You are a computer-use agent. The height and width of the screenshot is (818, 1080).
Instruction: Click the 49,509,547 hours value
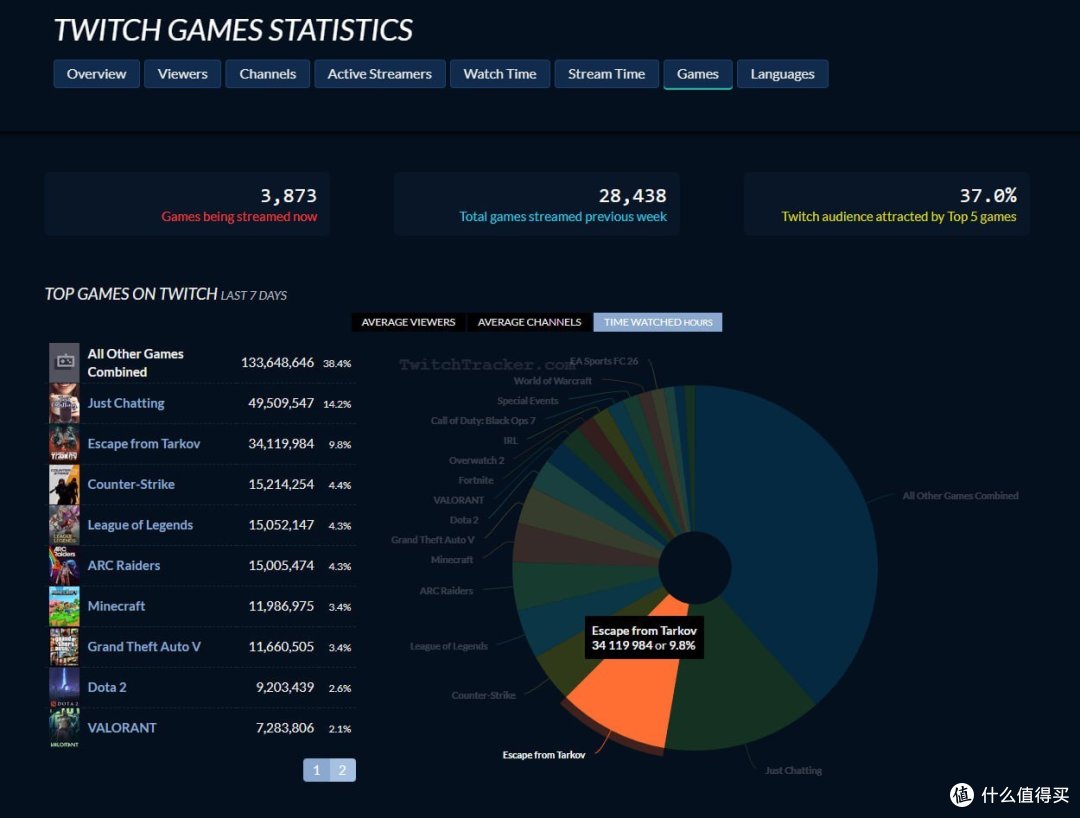(281, 403)
